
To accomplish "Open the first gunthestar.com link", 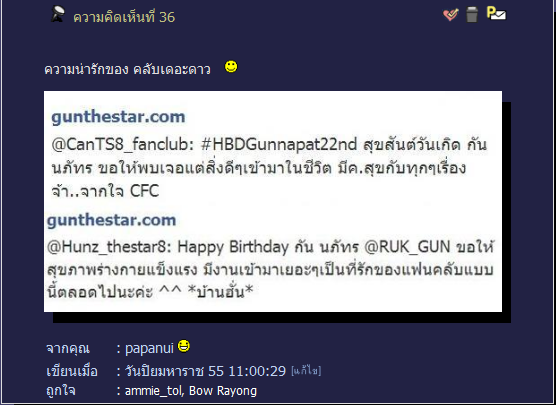I will tap(118, 117).
